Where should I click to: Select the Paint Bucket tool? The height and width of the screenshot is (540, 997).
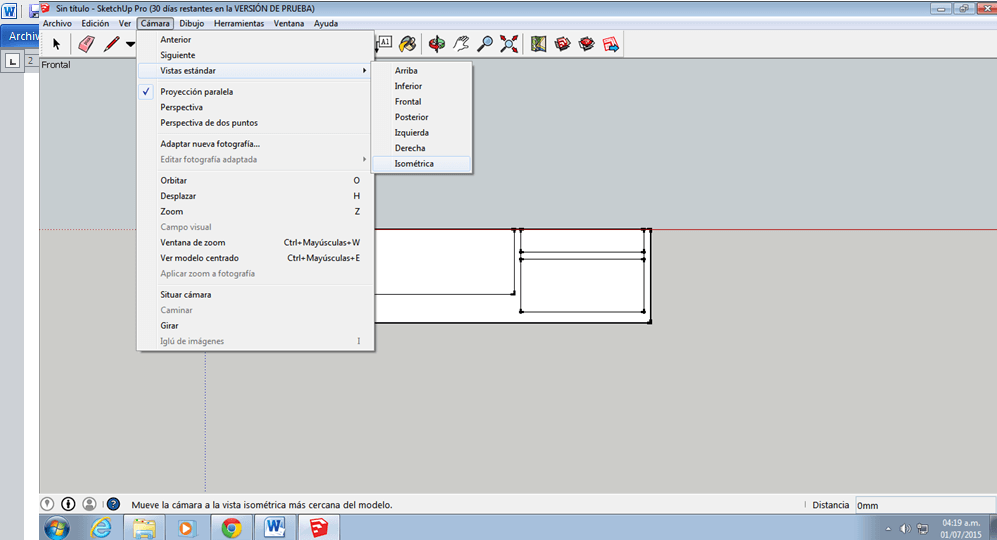[408, 44]
